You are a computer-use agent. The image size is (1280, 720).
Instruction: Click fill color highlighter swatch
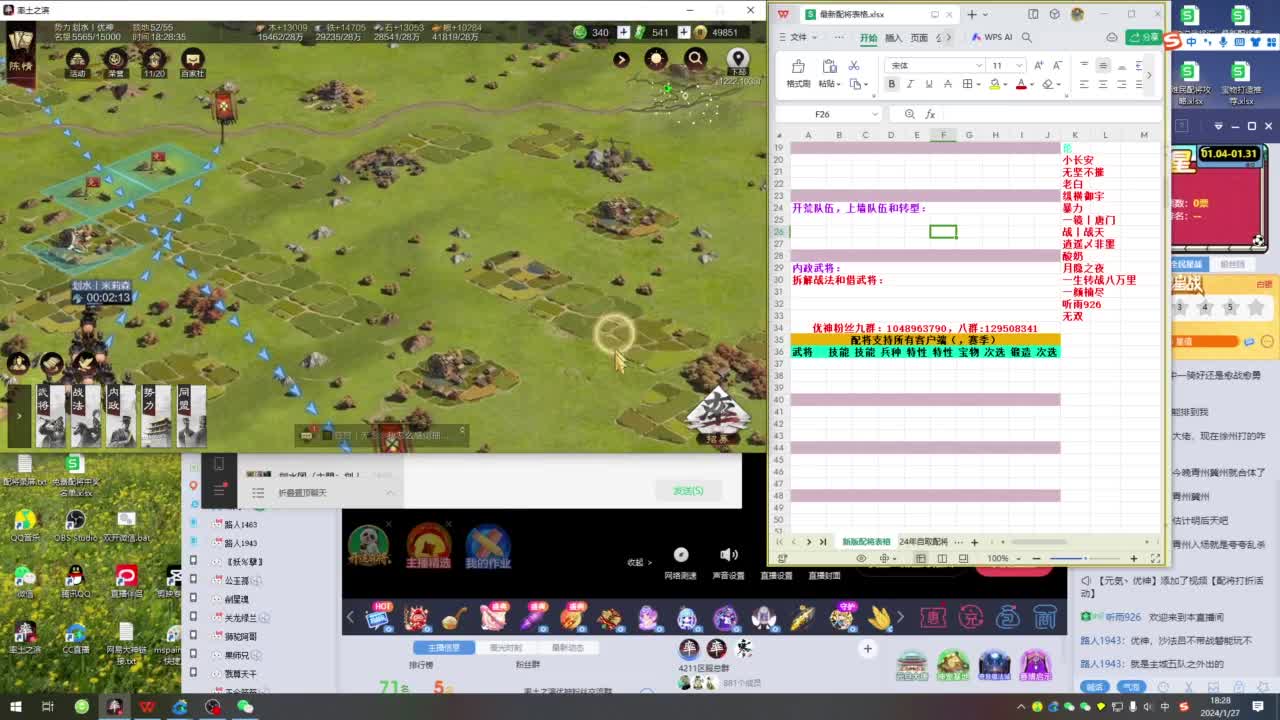[x=994, y=84]
